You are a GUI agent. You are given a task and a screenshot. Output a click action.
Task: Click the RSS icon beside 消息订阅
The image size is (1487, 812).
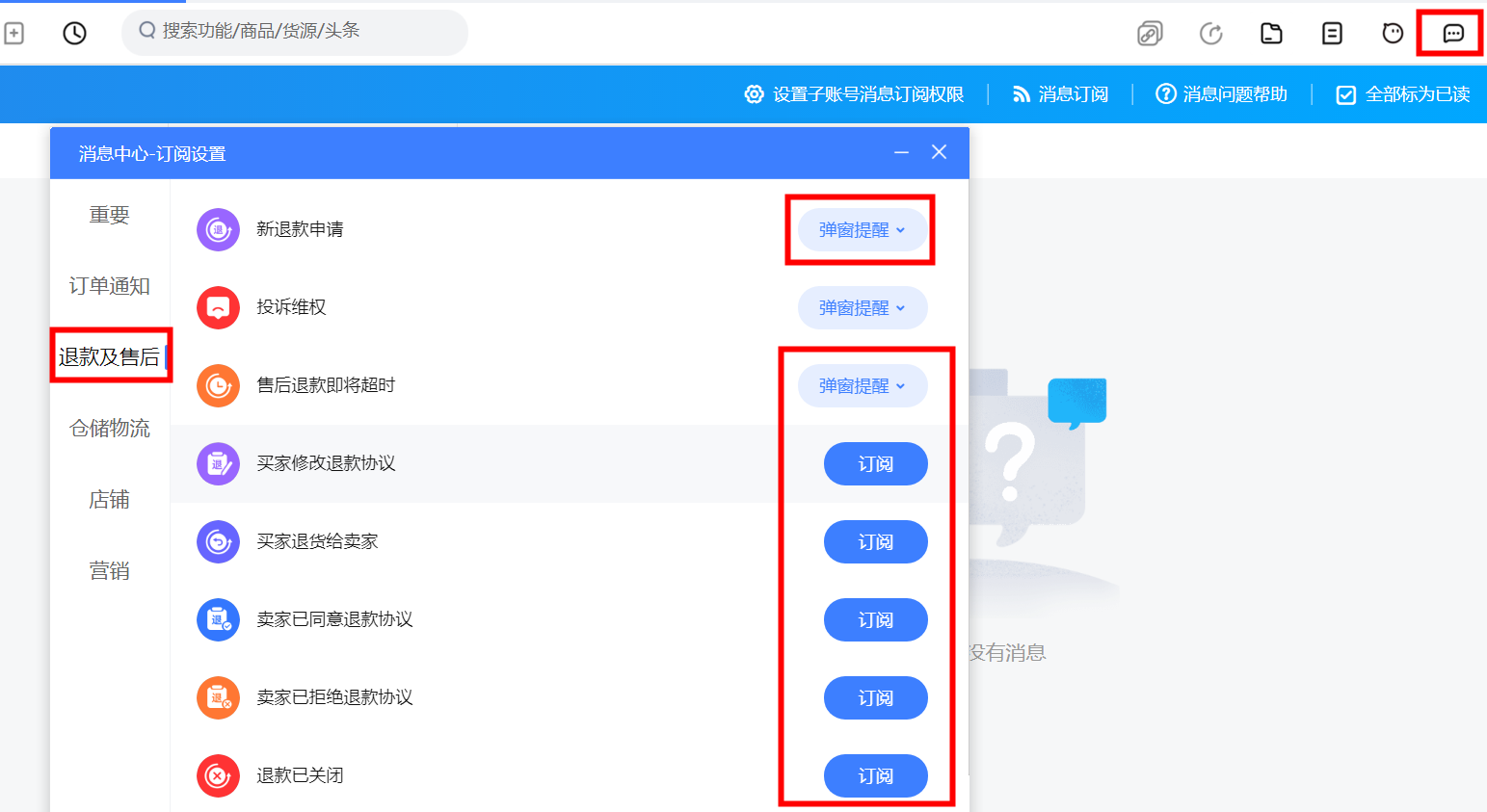pos(1022,94)
